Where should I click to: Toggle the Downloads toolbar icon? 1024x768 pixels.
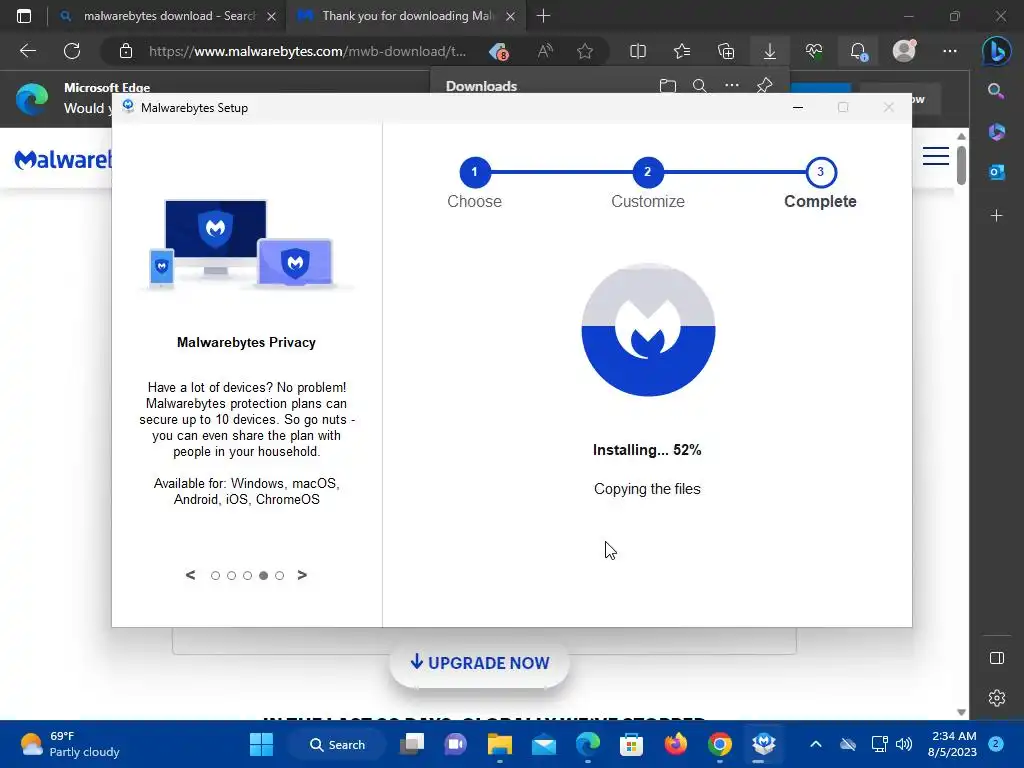pos(770,51)
